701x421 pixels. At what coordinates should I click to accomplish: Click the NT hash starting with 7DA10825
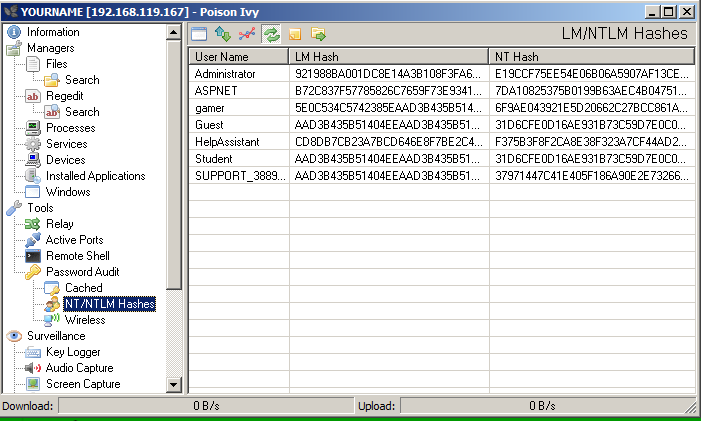591,91
